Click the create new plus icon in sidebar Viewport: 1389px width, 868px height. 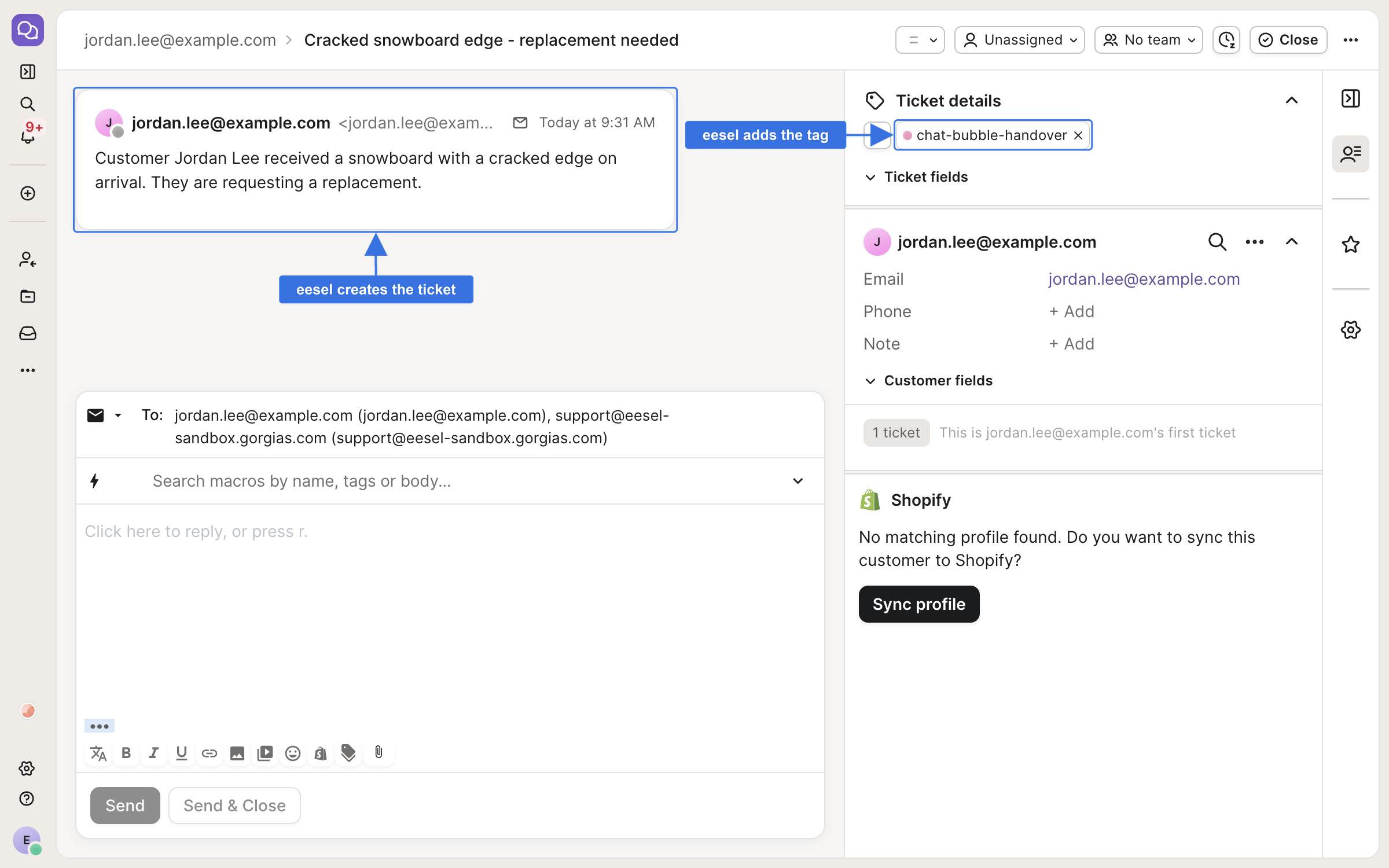[28, 193]
